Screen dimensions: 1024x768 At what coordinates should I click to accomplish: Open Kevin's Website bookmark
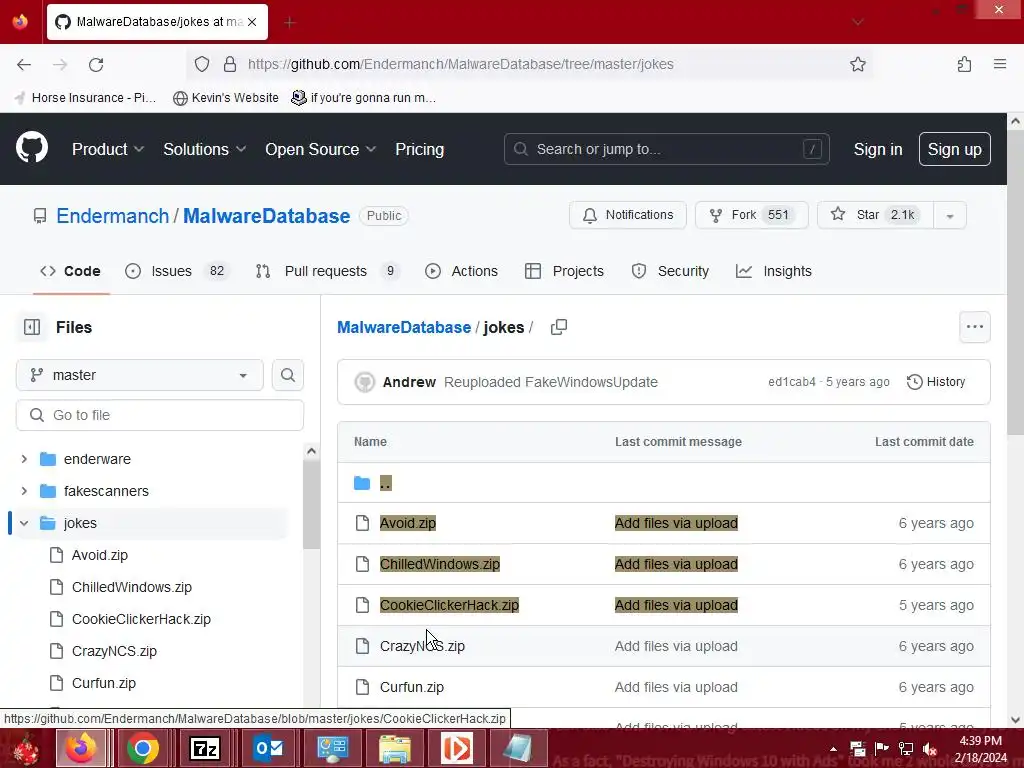click(x=226, y=98)
